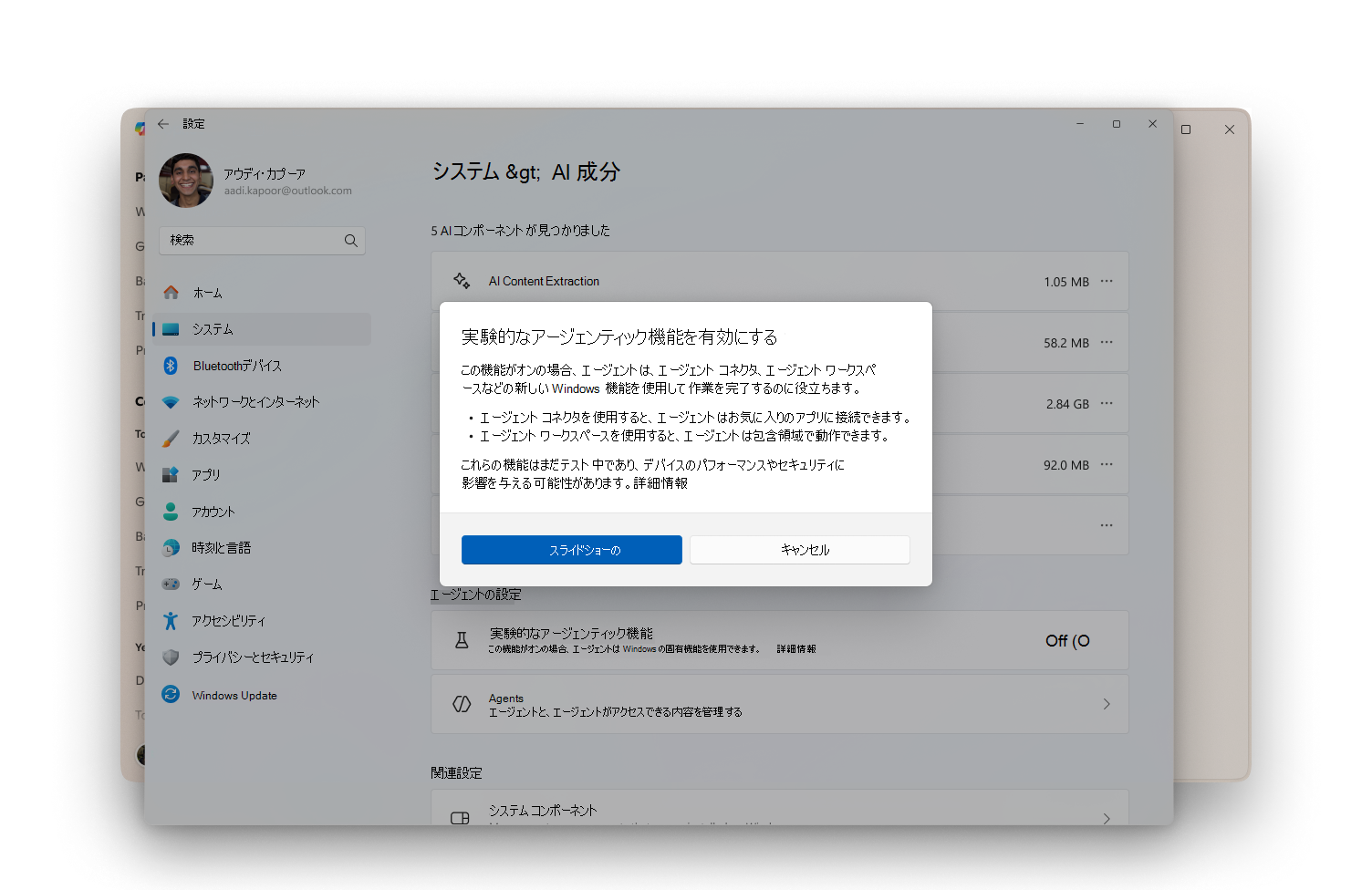Open more options for the 92.0 MB component
Image resolution: width=1372 pixels, height=890 pixels.
[x=1107, y=464]
